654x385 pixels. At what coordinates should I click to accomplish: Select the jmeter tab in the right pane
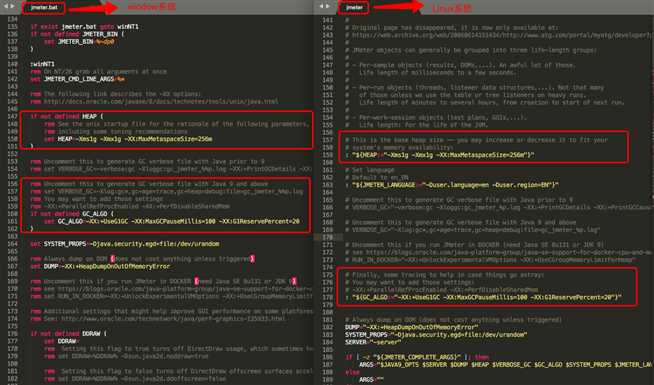[x=354, y=8]
